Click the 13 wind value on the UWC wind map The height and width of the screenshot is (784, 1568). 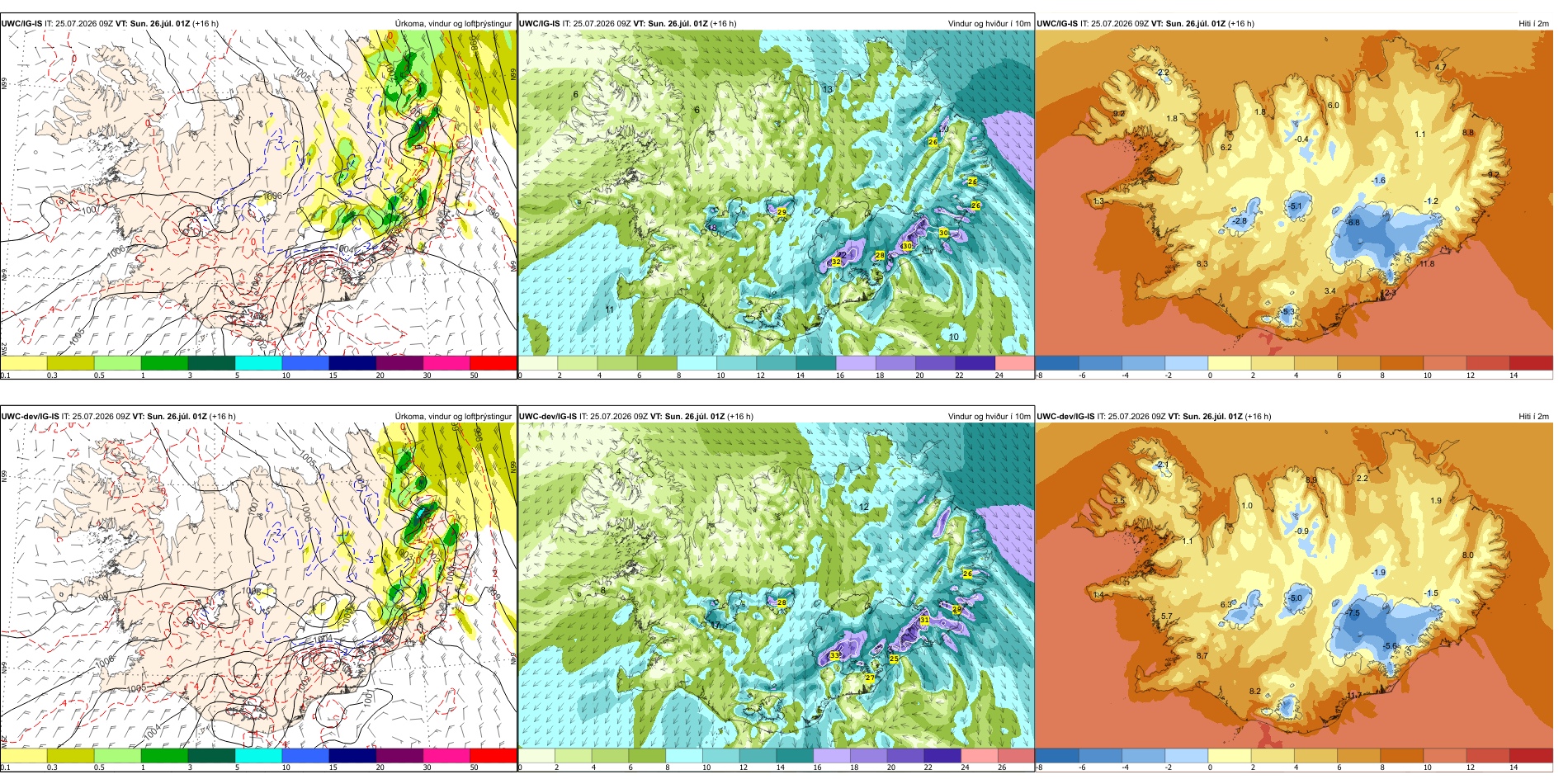click(x=827, y=88)
